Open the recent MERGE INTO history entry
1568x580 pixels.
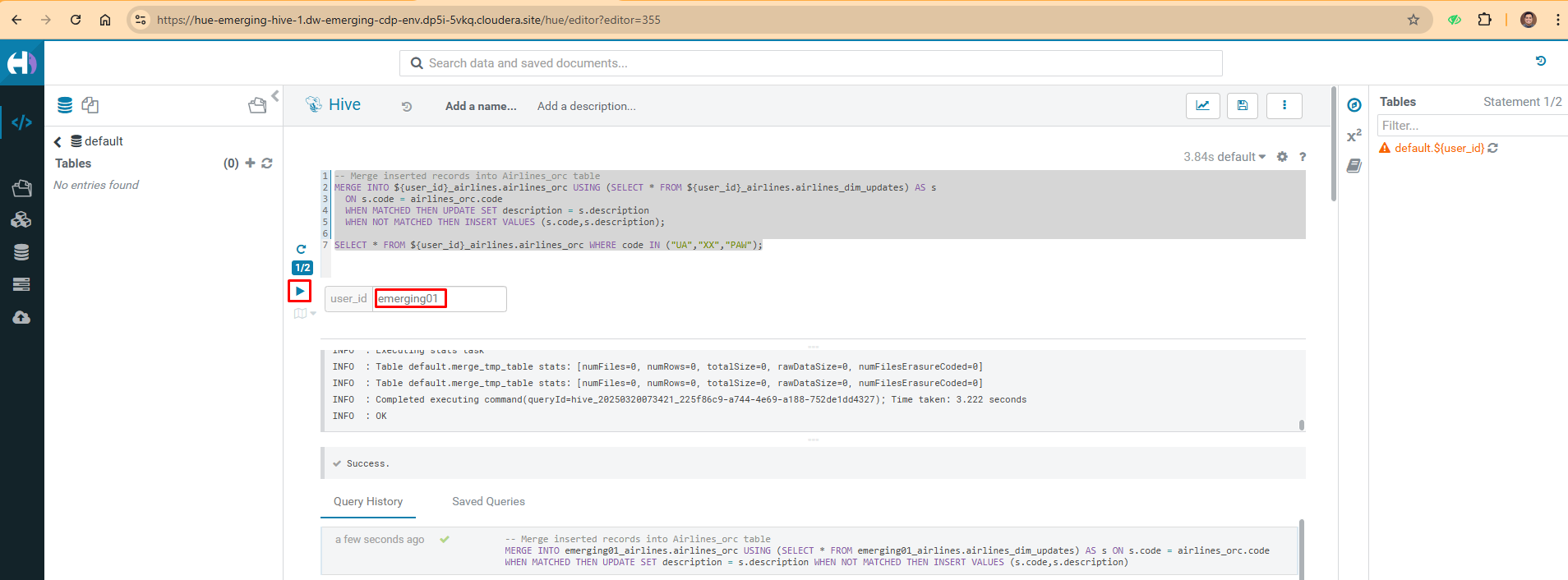809,551
